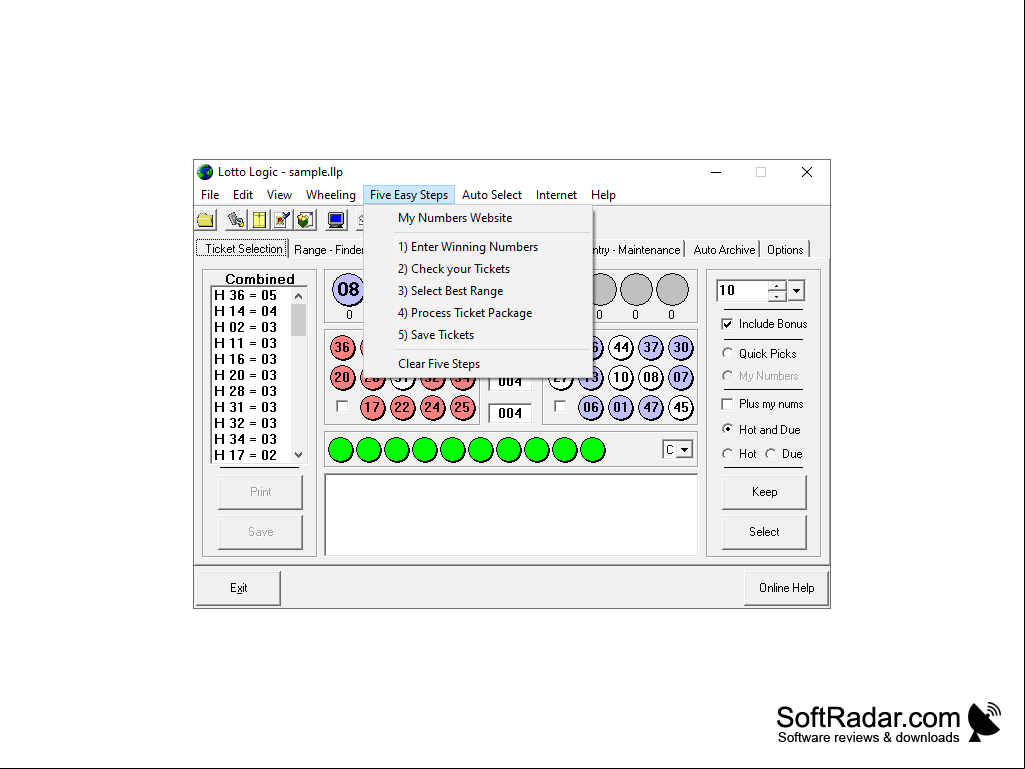Choose 5) Save Tickets menu entry

point(478,335)
